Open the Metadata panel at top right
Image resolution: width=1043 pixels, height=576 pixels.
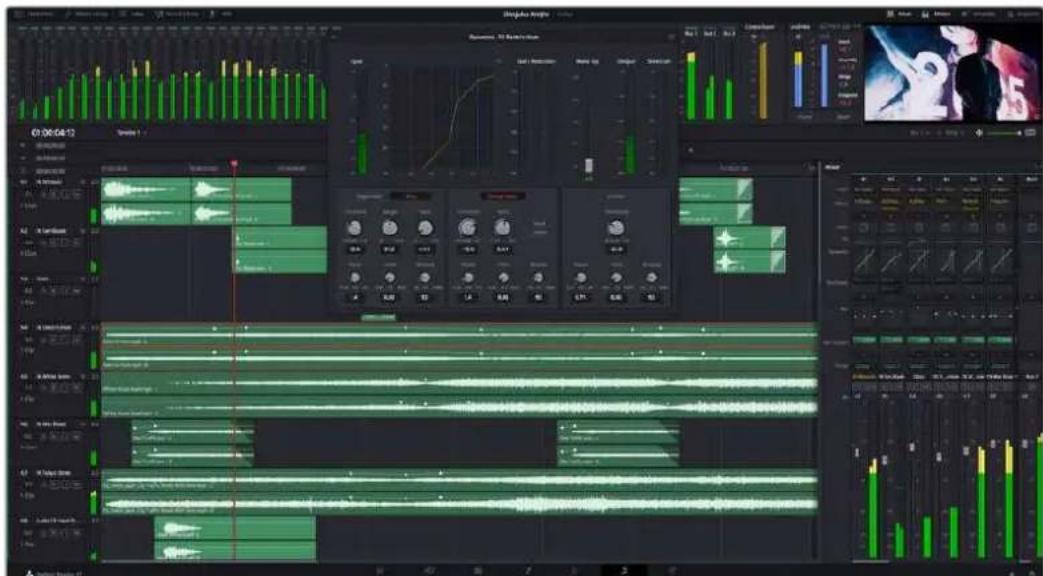click(979, 13)
